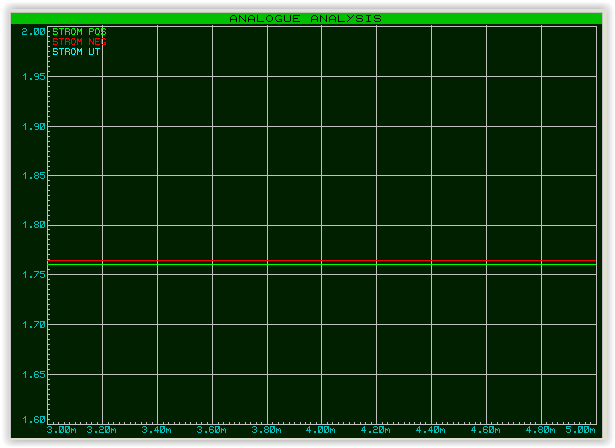615x448 pixels.
Task: Click the 3.80m time axis label
Action: point(266,430)
